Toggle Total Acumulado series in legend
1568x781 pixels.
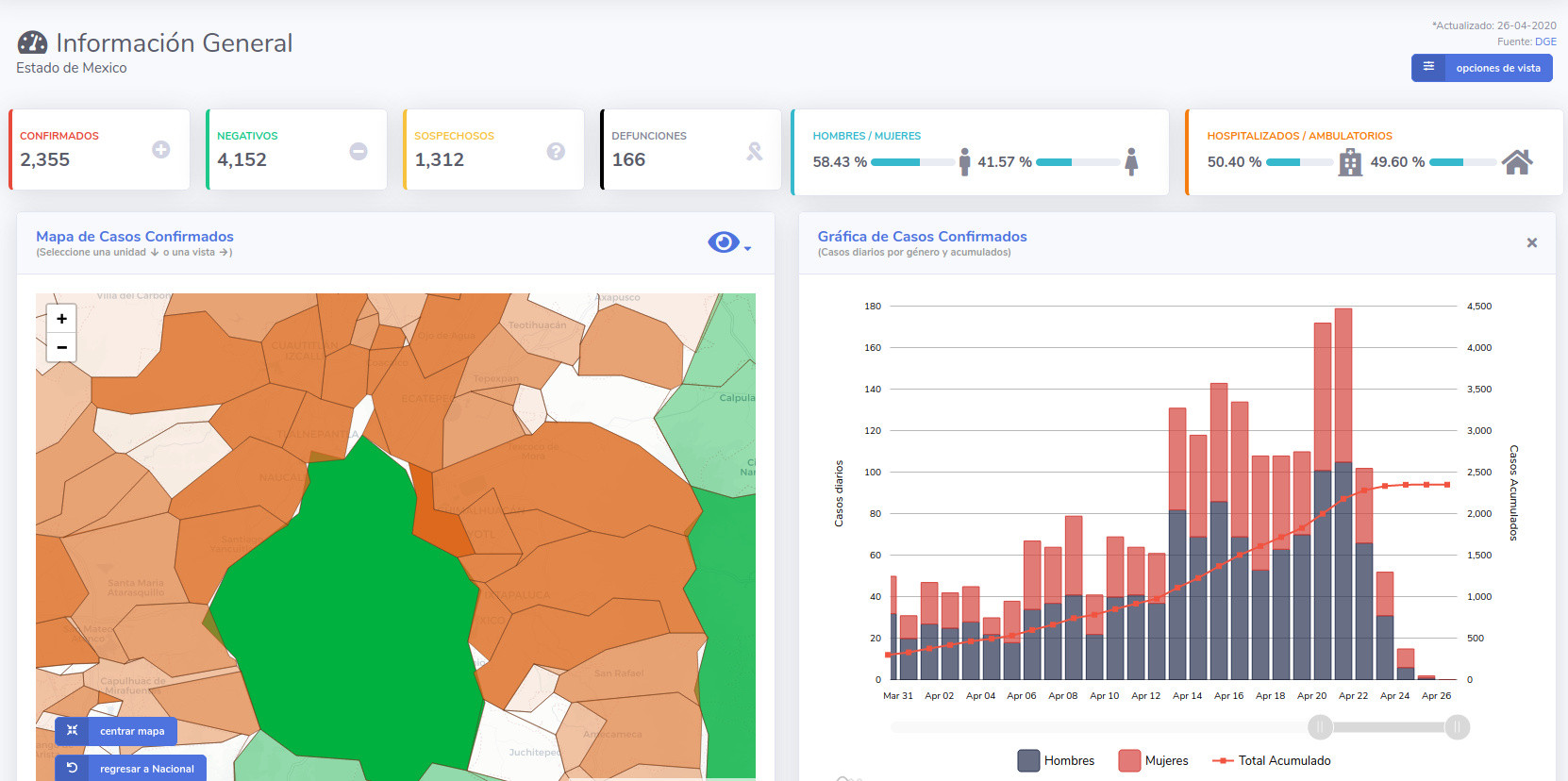point(1271,760)
